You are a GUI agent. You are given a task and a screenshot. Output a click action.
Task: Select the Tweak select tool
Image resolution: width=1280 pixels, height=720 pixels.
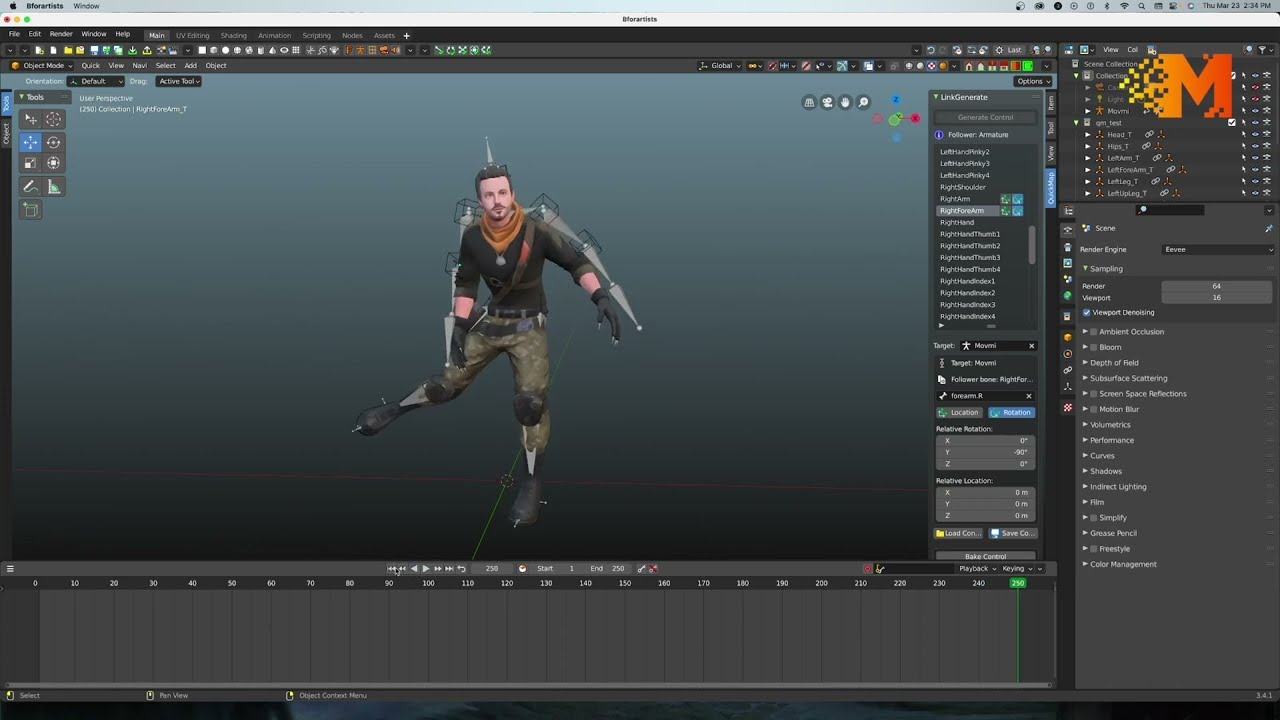coord(31,119)
